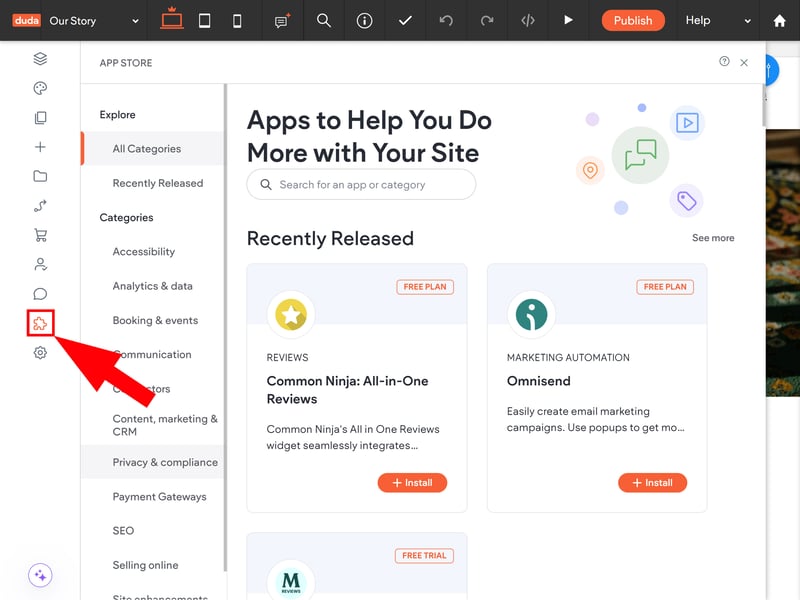This screenshot has height=600, width=800.
Task: Open the search magnifier in top bar
Action: [323, 20]
